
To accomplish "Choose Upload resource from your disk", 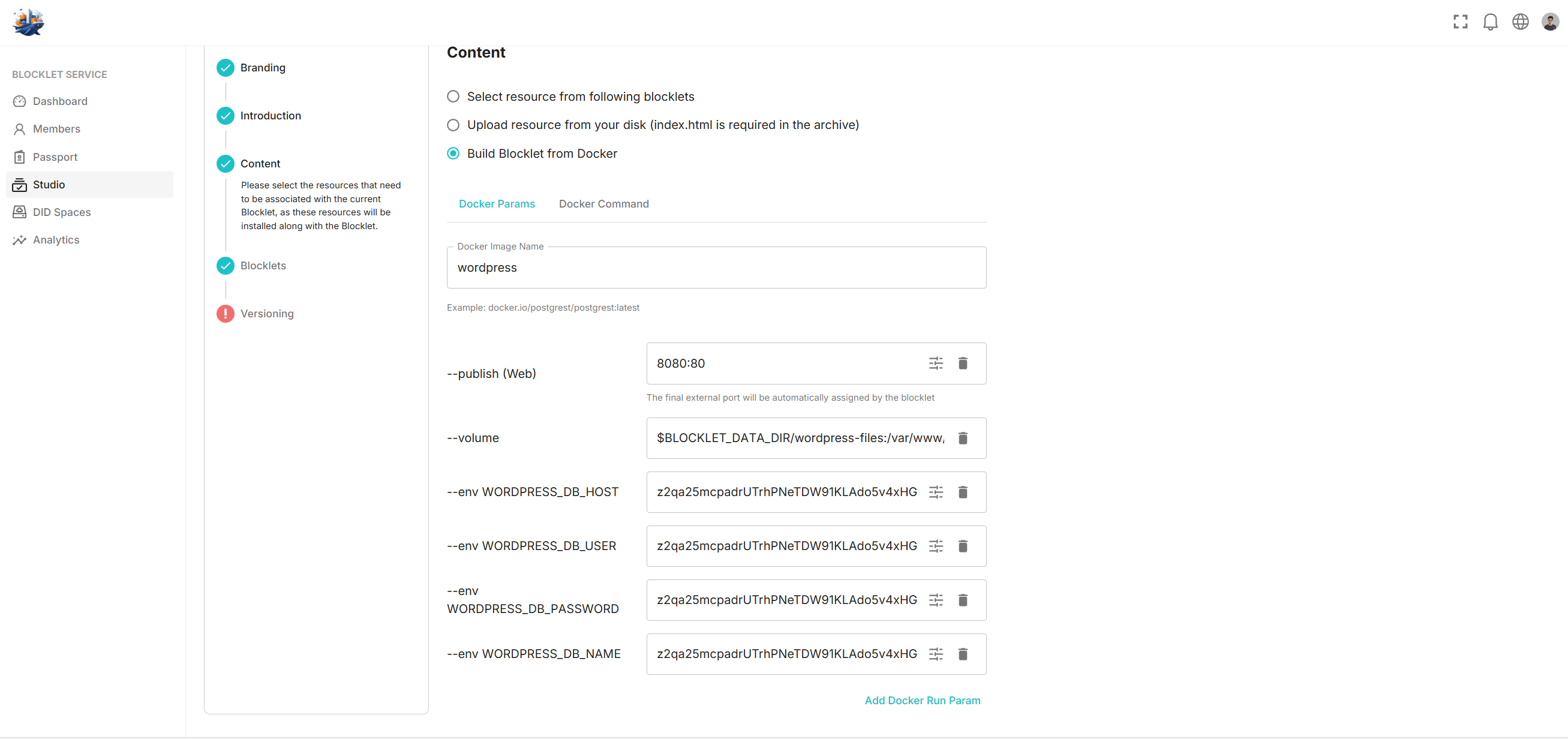I will coord(453,125).
